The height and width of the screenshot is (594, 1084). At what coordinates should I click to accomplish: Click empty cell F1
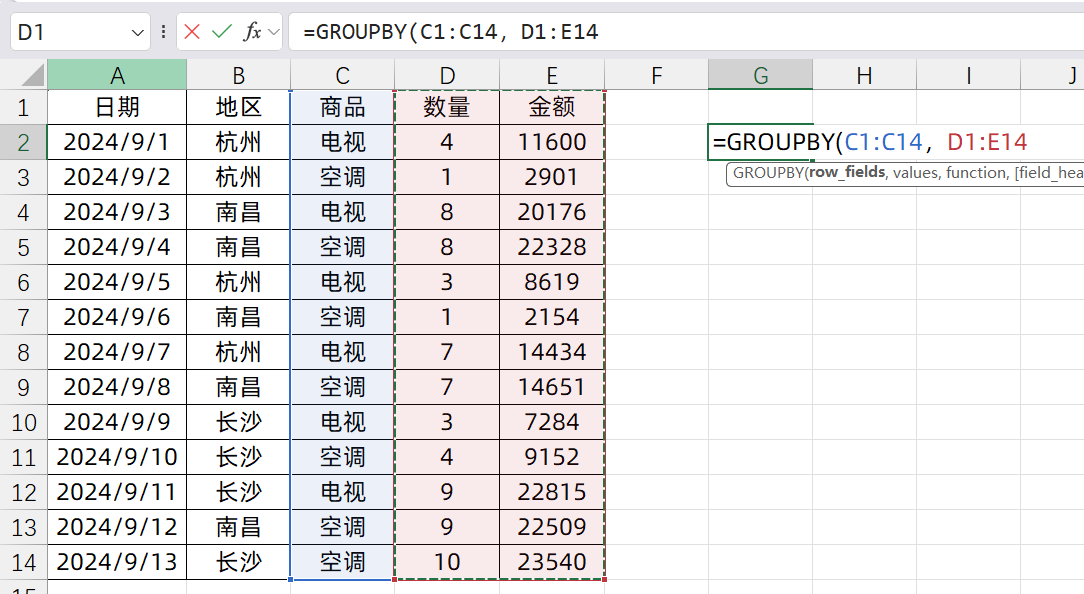tap(656, 107)
